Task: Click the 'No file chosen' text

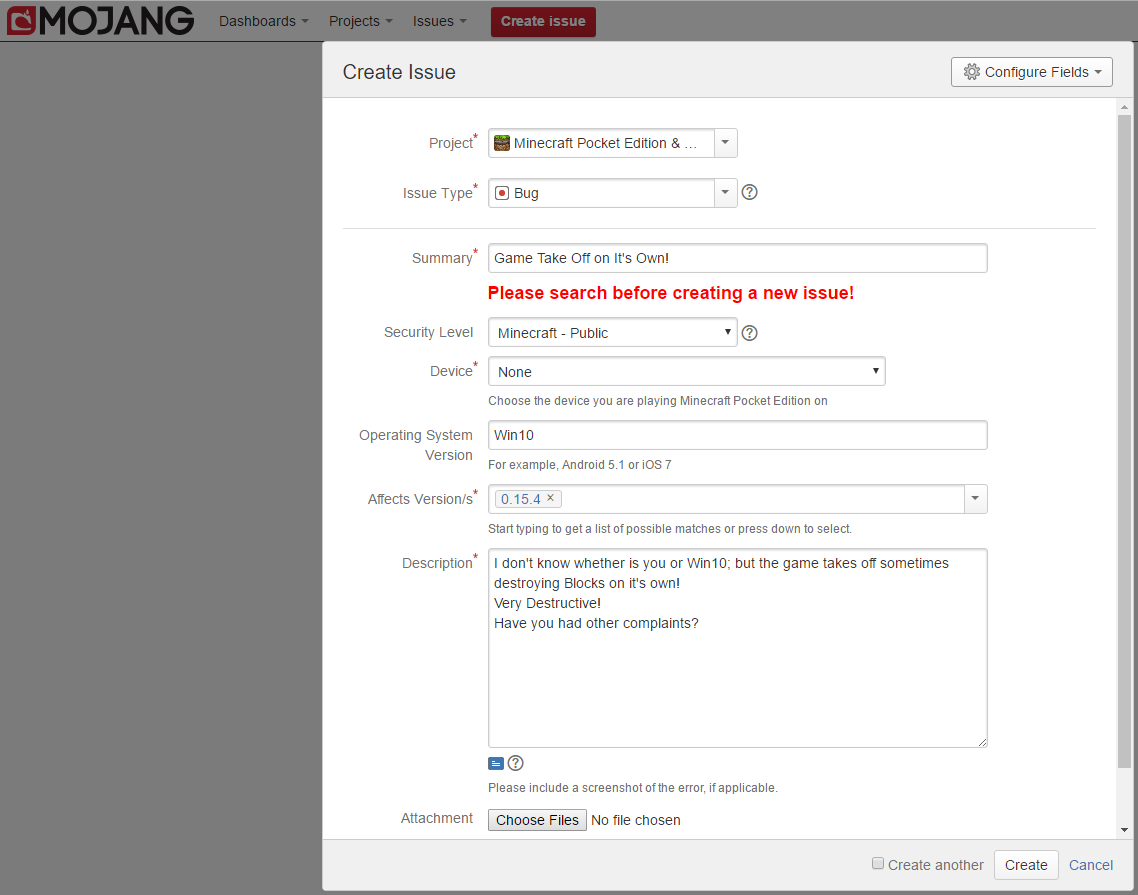Action: 636,820
